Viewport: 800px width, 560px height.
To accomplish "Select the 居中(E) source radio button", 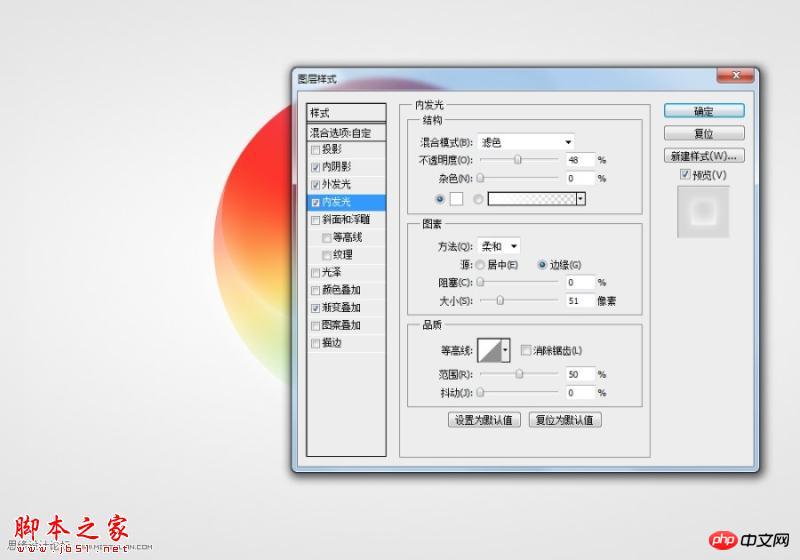I will point(480,265).
